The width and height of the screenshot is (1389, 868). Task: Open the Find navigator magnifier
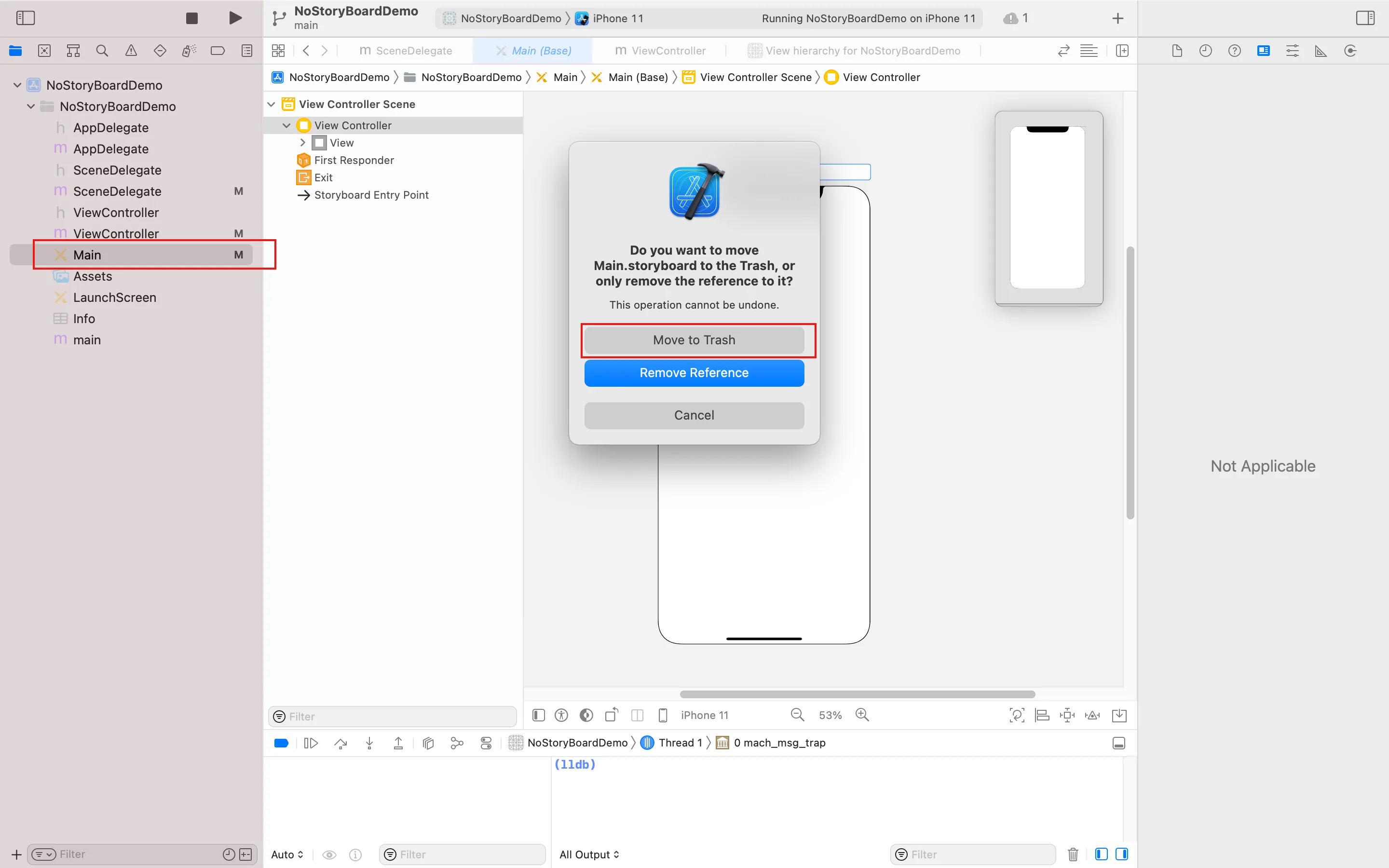pyautogui.click(x=102, y=51)
